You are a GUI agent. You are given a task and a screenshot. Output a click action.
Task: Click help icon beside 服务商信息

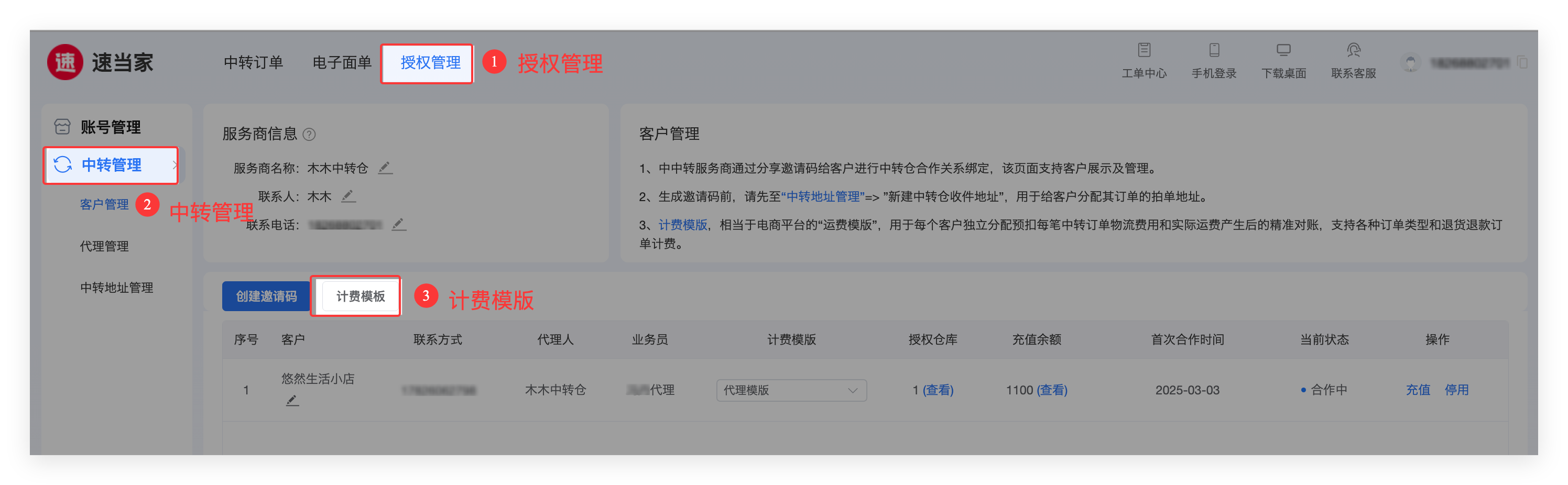pos(309,135)
